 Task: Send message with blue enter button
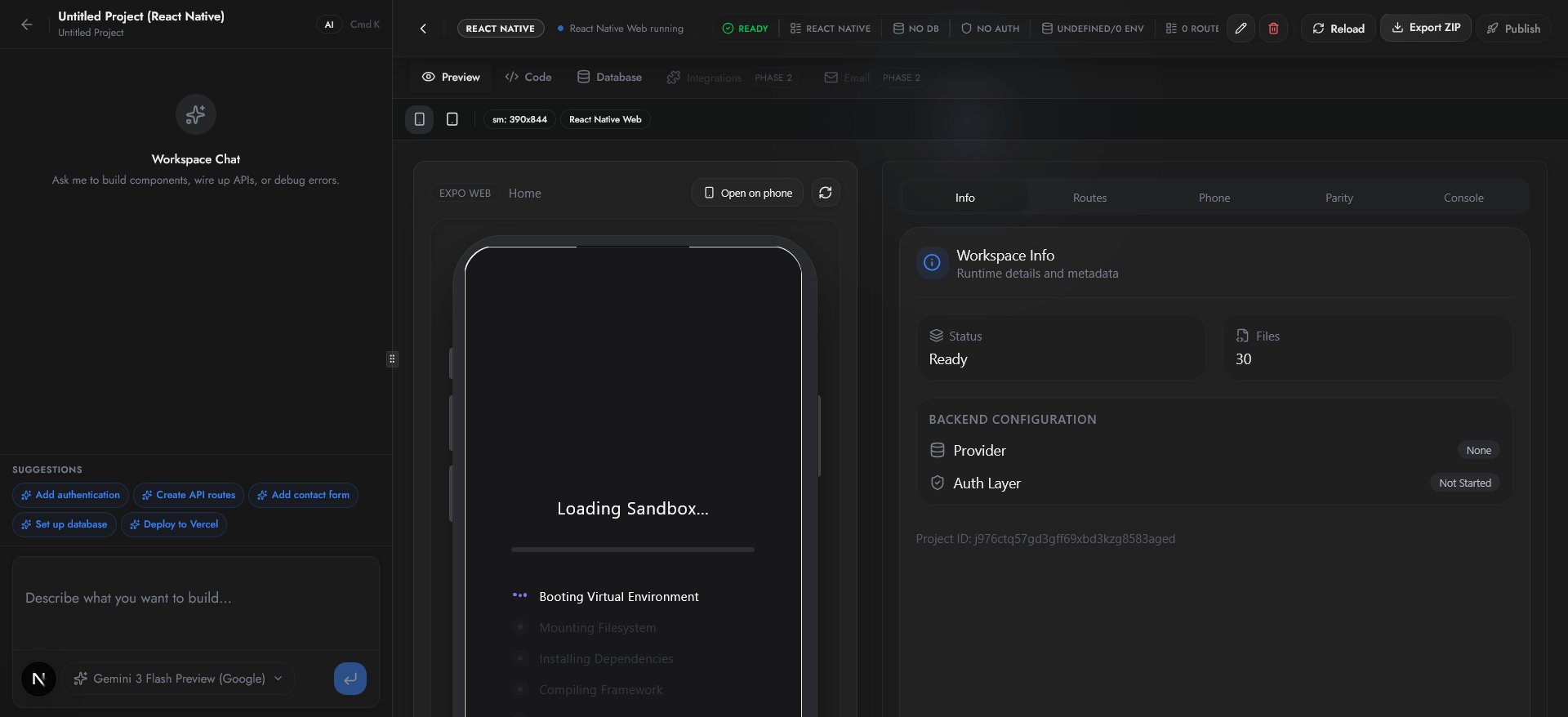click(x=350, y=679)
